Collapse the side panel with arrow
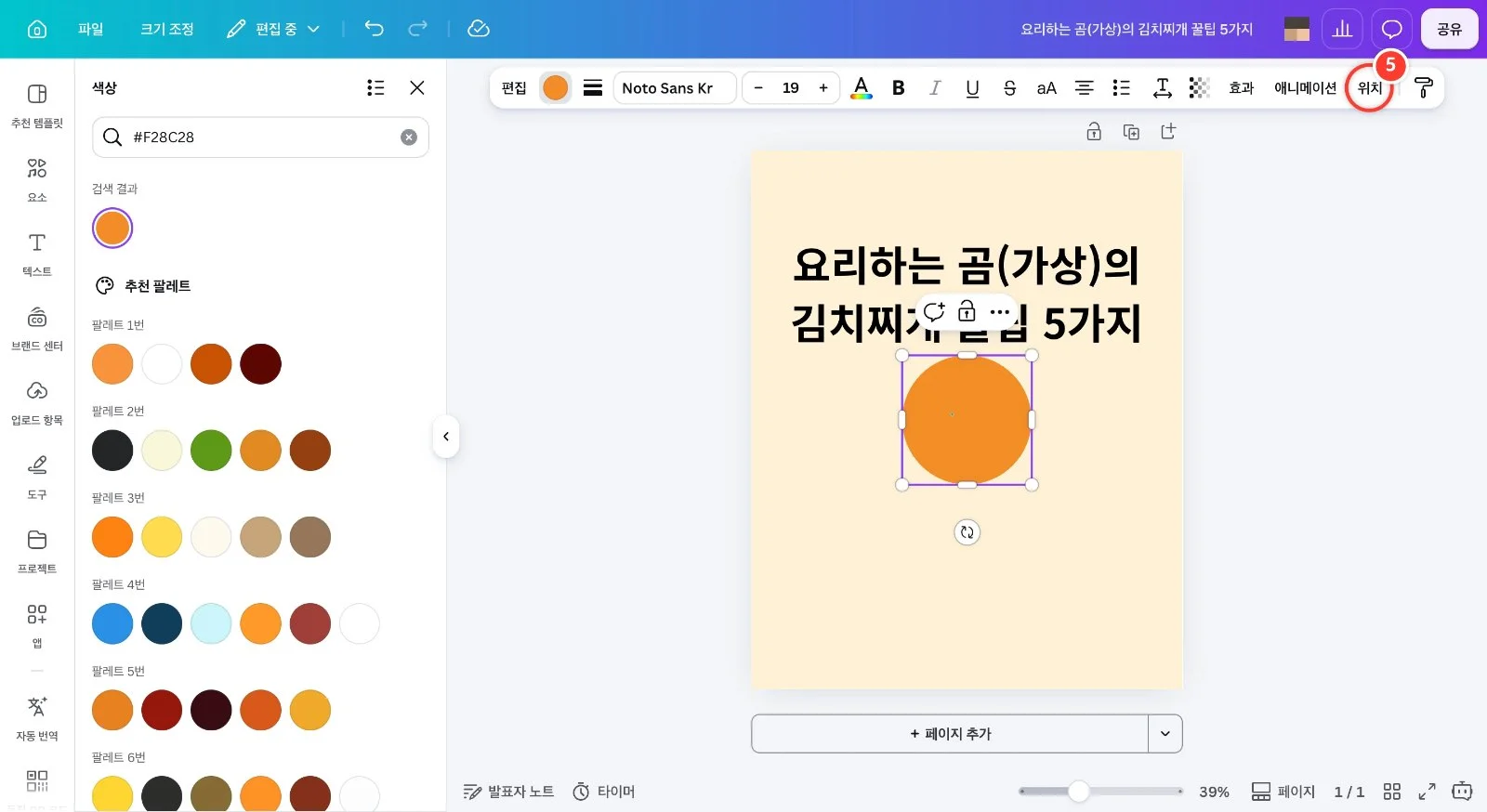 click(446, 437)
